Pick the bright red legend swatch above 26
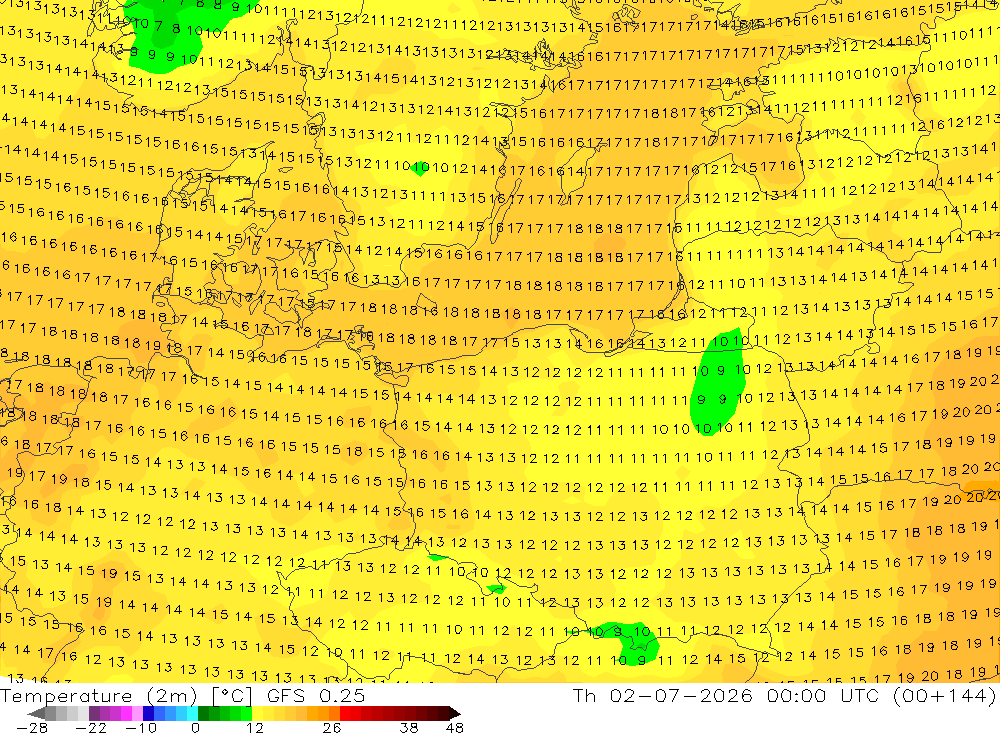Viewport: 1000px width, 733px height. pos(345,713)
